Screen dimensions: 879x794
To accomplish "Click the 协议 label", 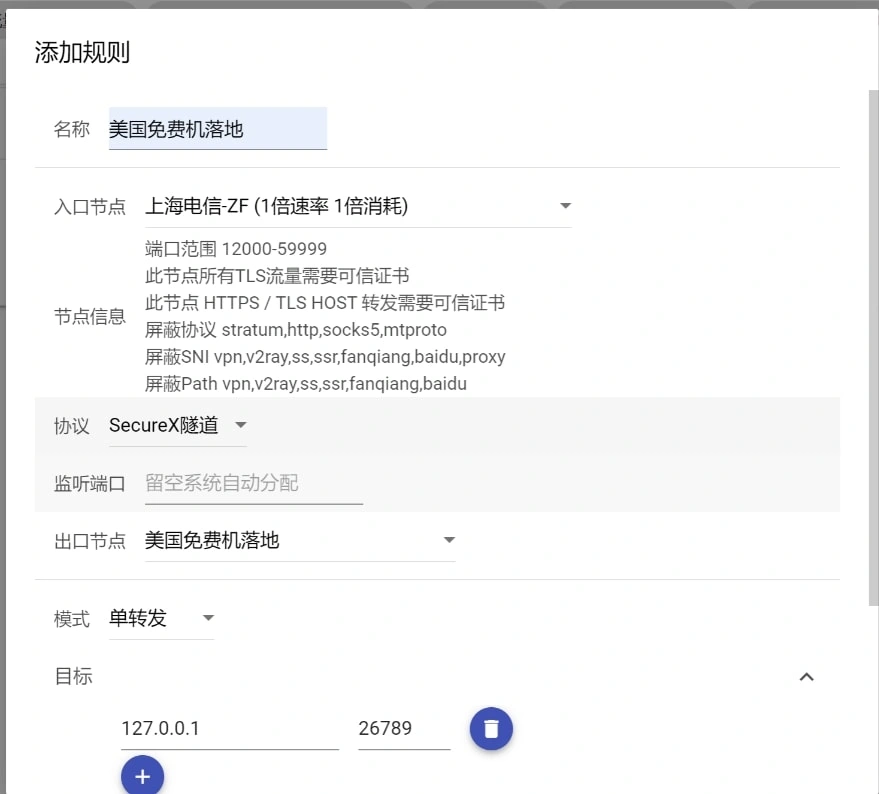I will click(71, 426).
